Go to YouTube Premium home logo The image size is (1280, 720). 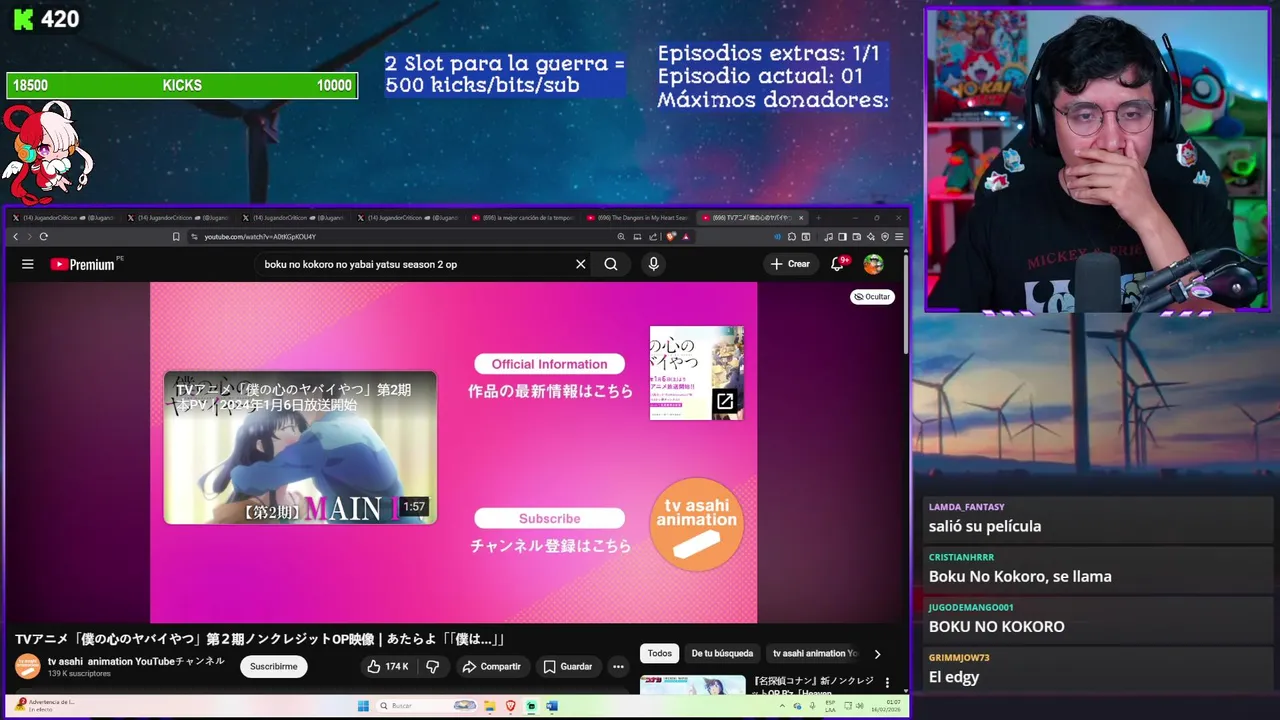coord(82,264)
